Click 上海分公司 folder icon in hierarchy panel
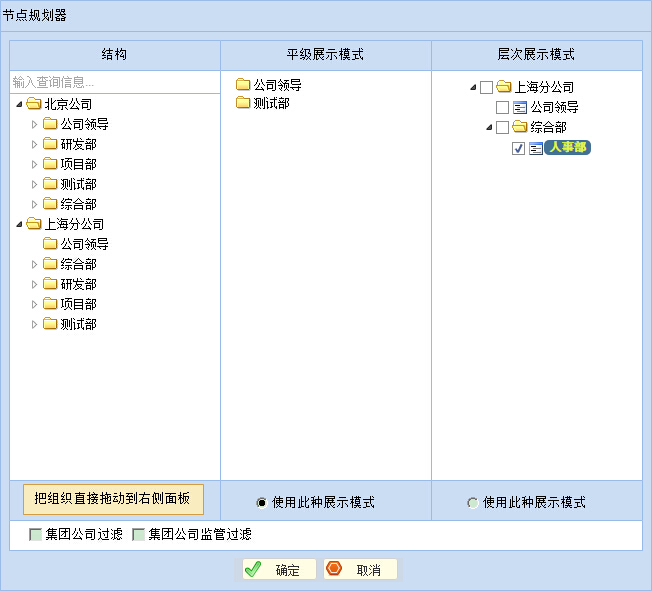The width and height of the screenshot is (652, 591). coord(504,87)
